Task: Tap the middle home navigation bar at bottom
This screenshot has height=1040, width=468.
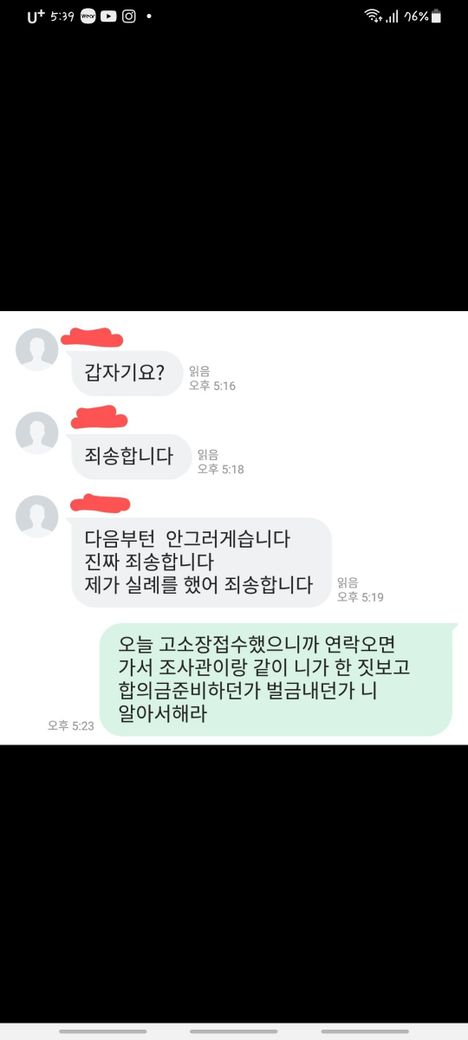Action: pyautogui.click(x=233, y=1031)
